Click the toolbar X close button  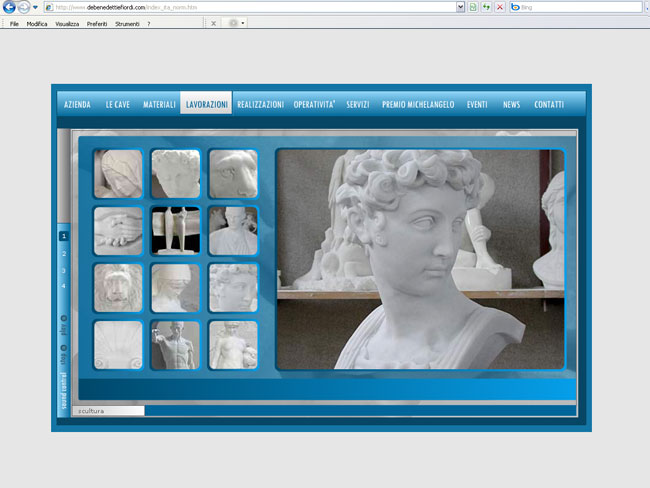[x=213, y=24]
